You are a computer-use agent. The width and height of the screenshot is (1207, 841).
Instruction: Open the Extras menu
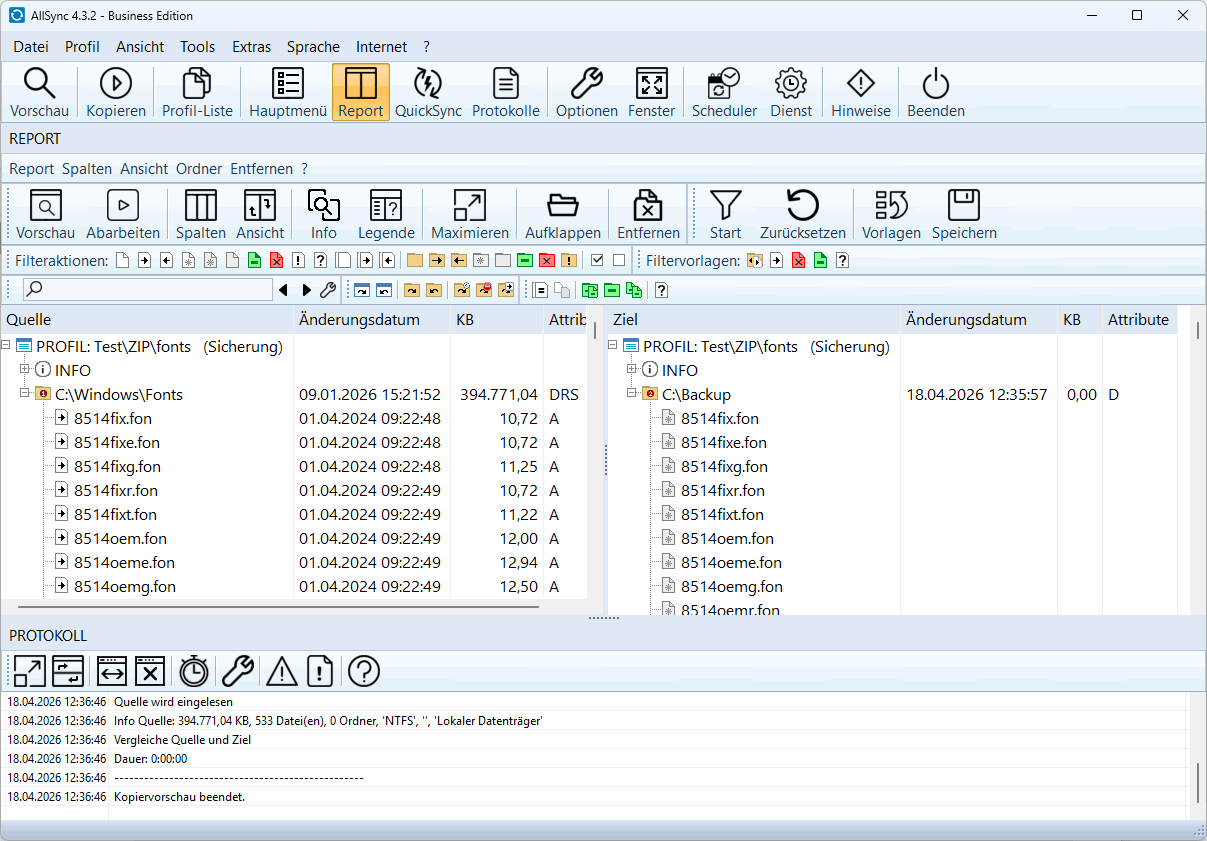251,47
